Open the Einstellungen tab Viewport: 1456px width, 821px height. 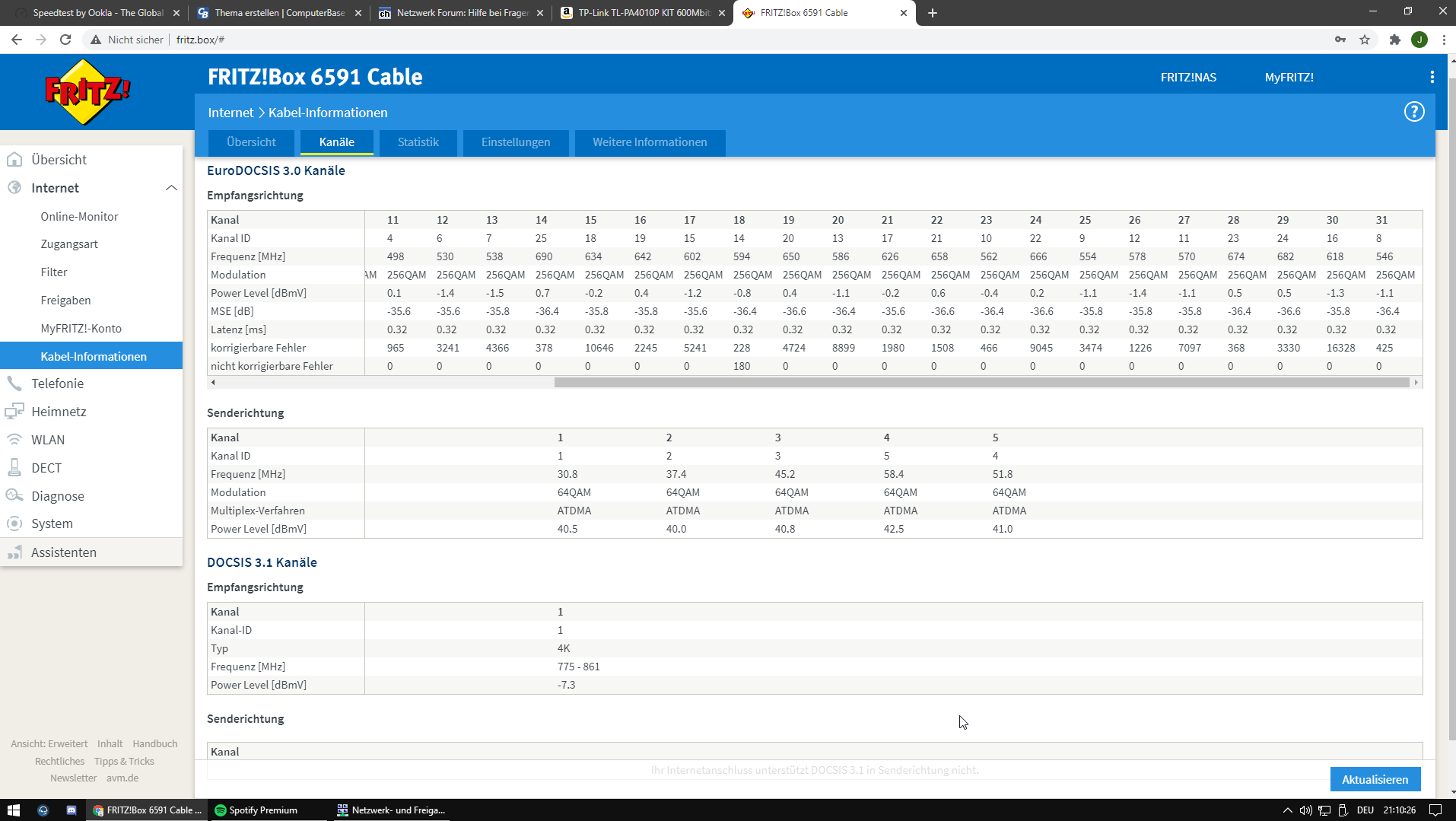click(x=516, y=142)
